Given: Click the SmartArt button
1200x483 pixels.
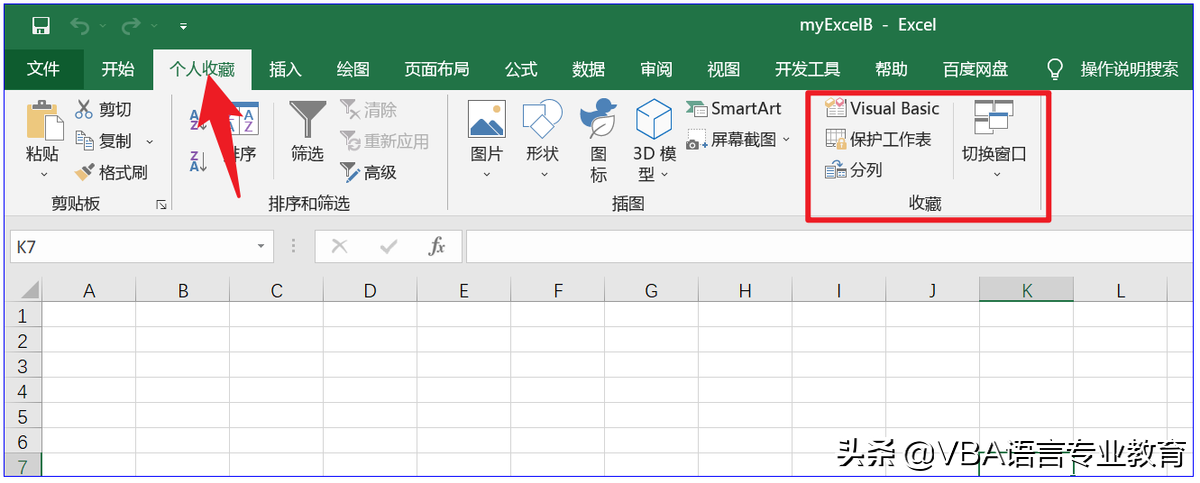Looking at the screenshot, I should pyautogui.click(x=735, y=108).
